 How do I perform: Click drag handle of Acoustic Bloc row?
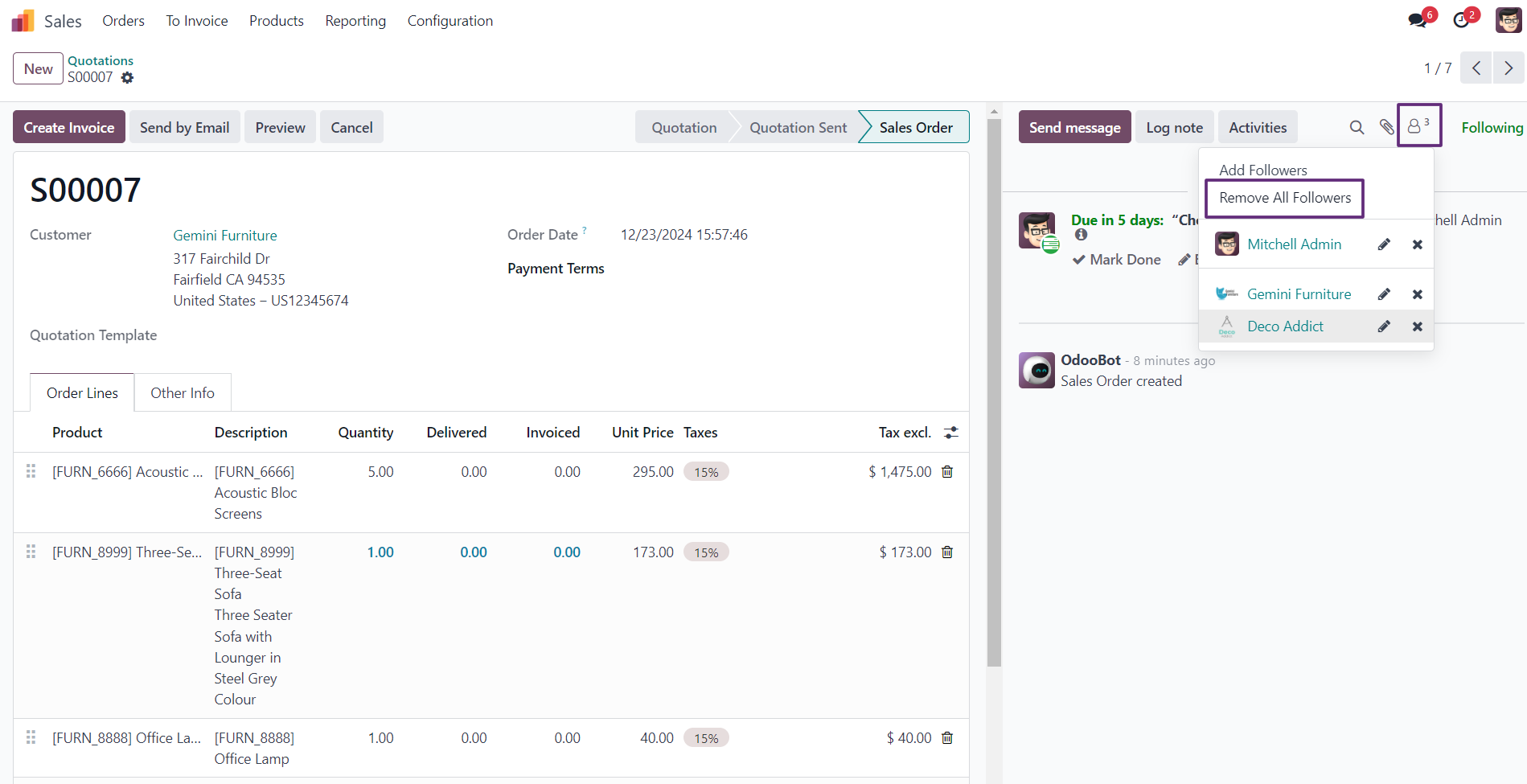pyautogui.click(x=31, y=471)
